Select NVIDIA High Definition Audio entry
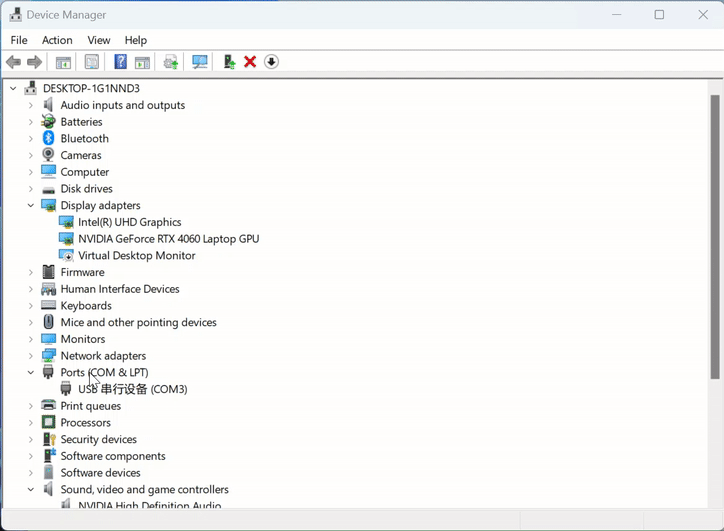724x531 pixels. 150,504
